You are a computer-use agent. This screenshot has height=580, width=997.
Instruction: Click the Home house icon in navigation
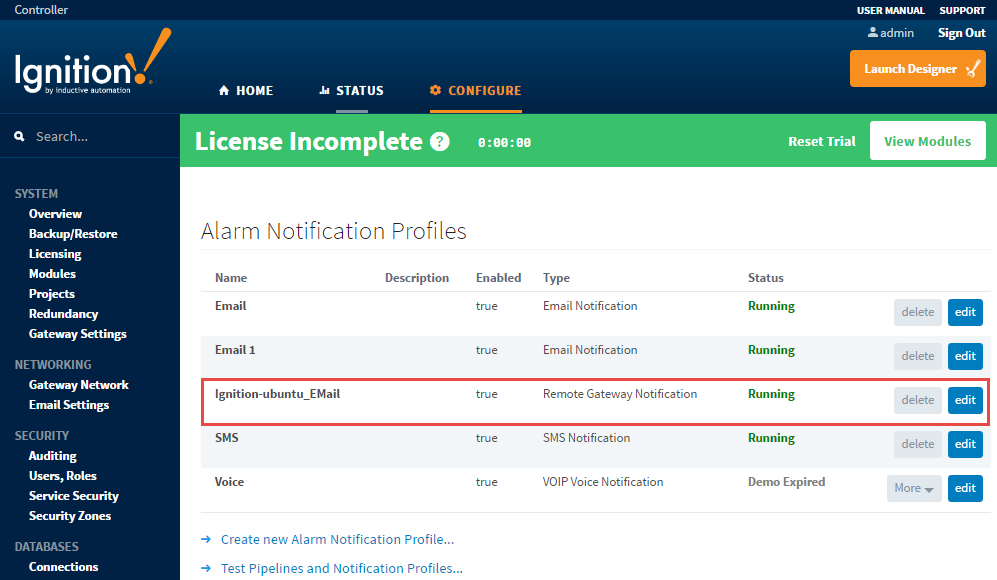click(x=223, y=90)
